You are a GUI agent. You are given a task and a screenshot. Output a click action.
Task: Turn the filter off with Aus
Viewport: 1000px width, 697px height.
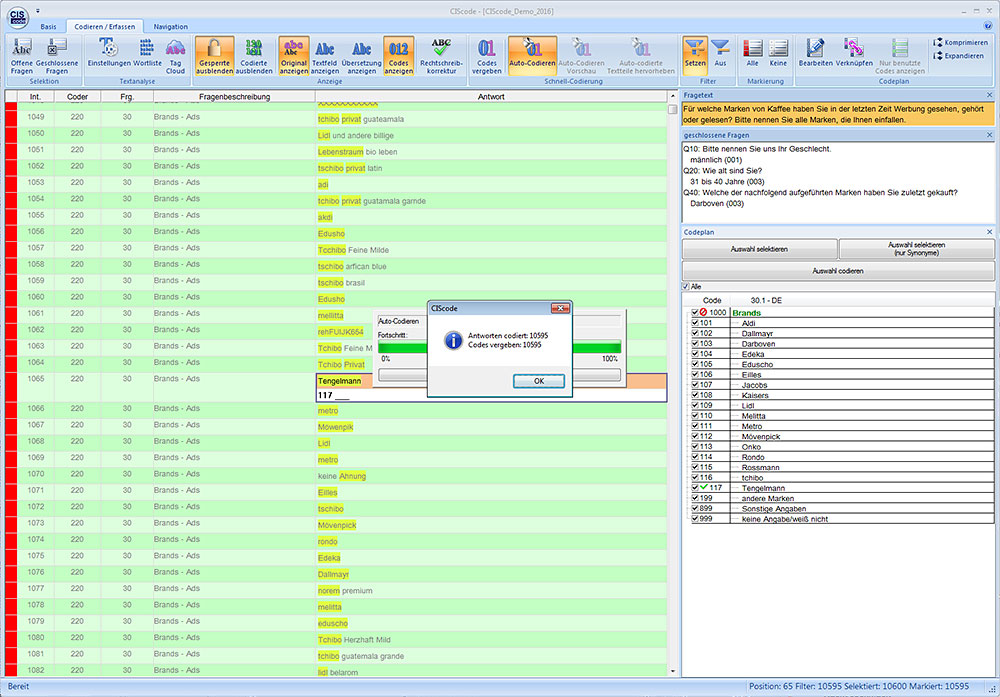click(720, 52)
